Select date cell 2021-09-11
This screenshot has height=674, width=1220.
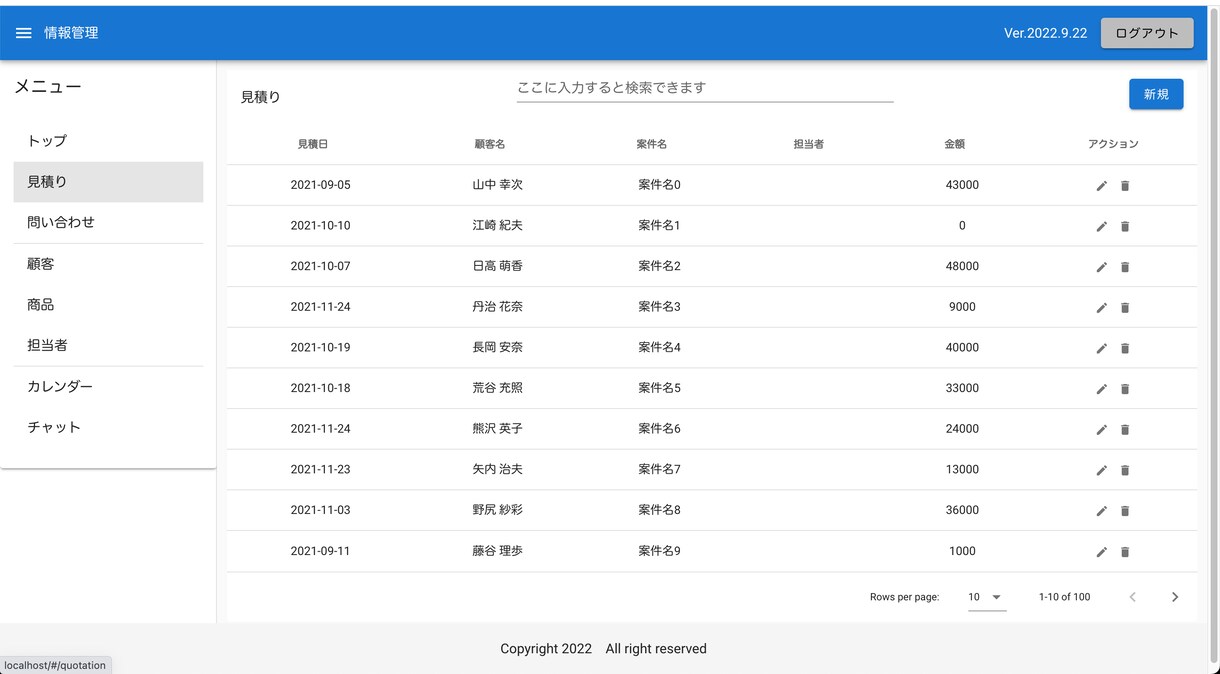coord(321,551)
